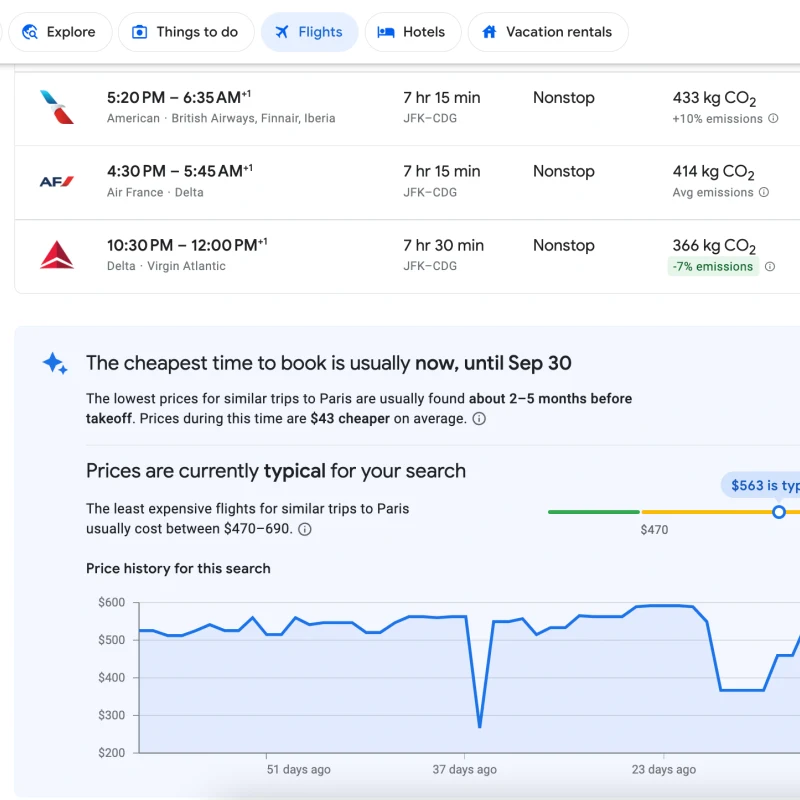The height and width of the screenshot is (800, 800).
Task: Click info icon after '$43 cheaper on average'
Action: pos(479,419)
